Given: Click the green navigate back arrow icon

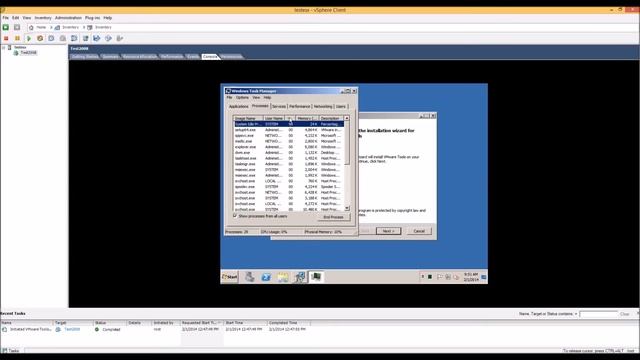Looking at the screenshot, I should point(6,27).
